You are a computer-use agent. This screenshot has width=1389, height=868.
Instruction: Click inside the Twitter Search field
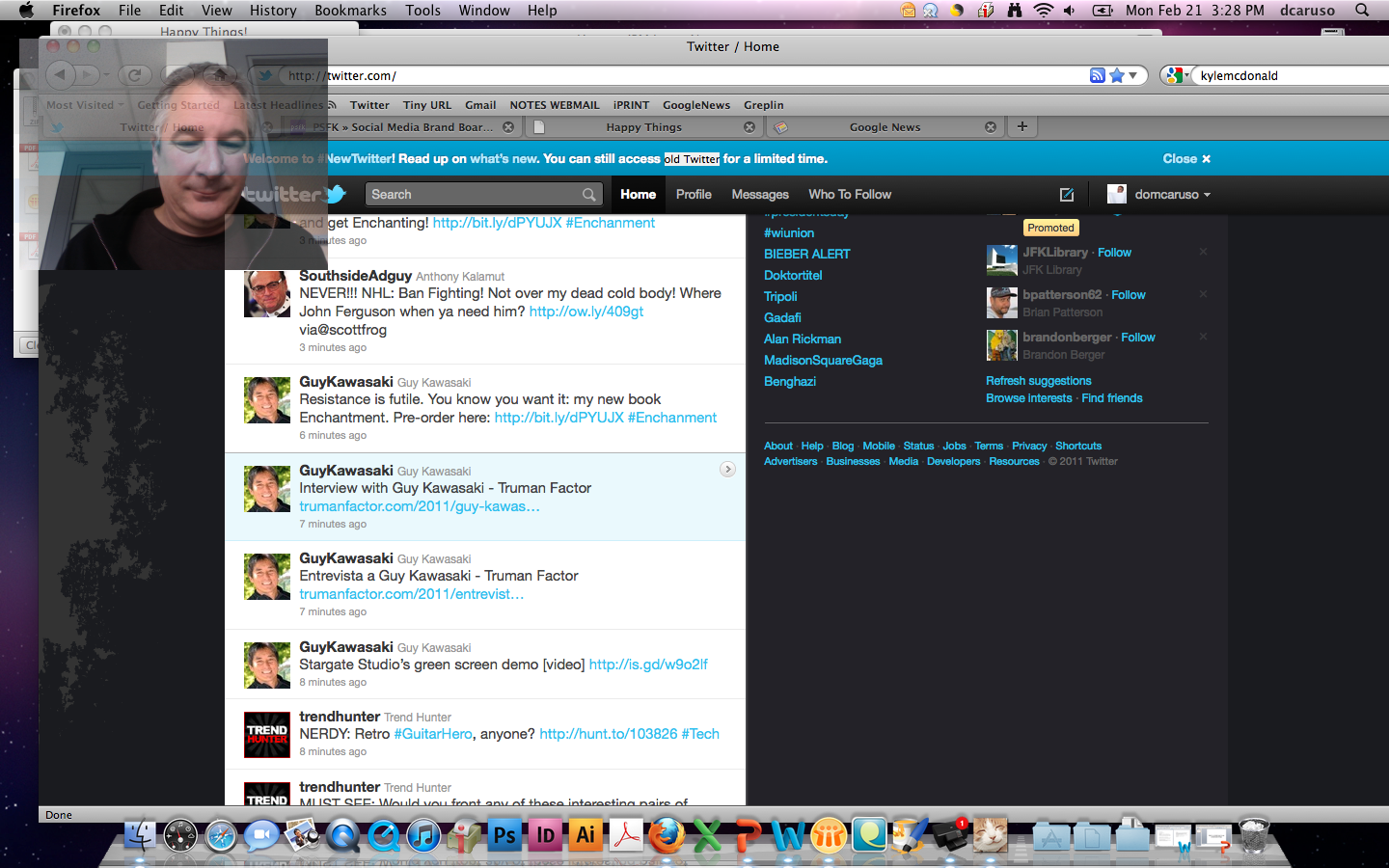pos(473,195)
